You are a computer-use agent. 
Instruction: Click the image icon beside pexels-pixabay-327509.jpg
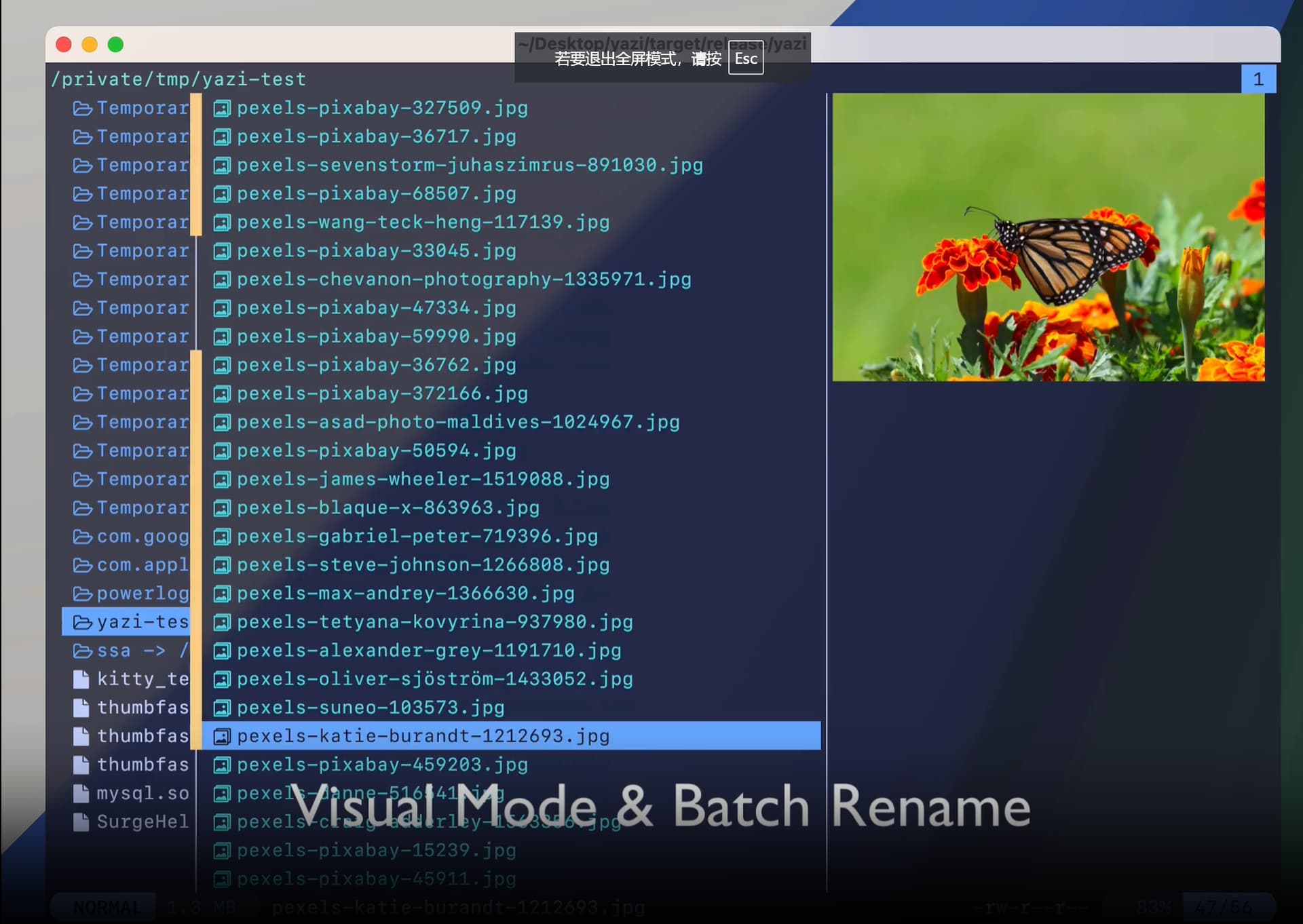222,109
